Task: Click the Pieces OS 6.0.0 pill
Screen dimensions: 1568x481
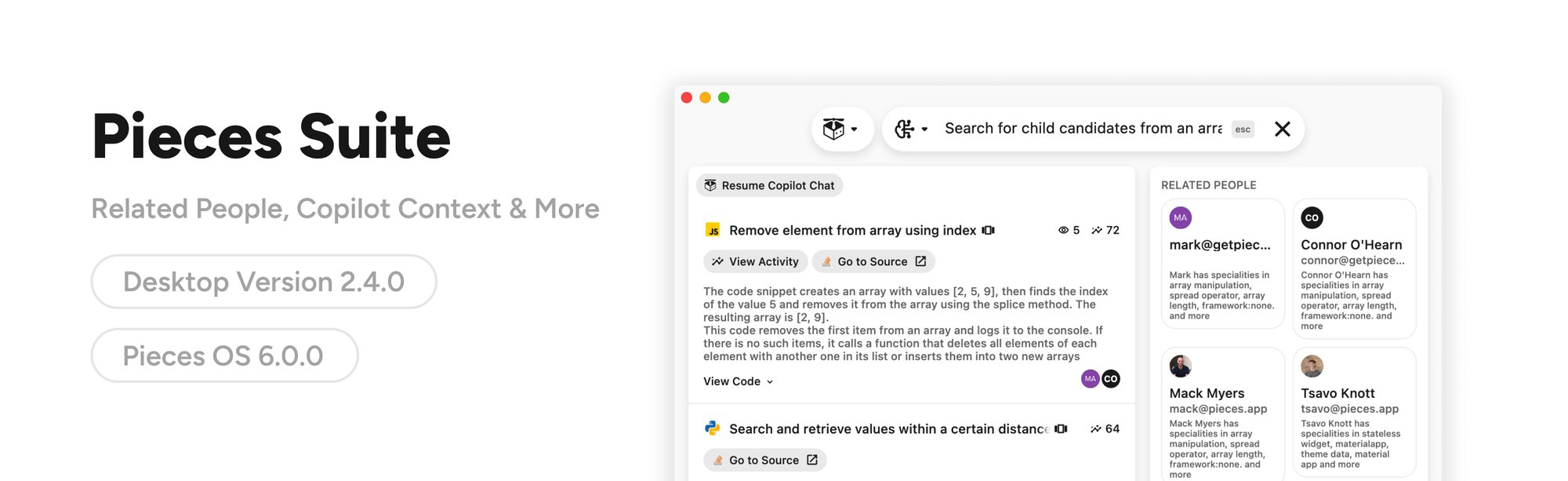Action: [224, 355]
